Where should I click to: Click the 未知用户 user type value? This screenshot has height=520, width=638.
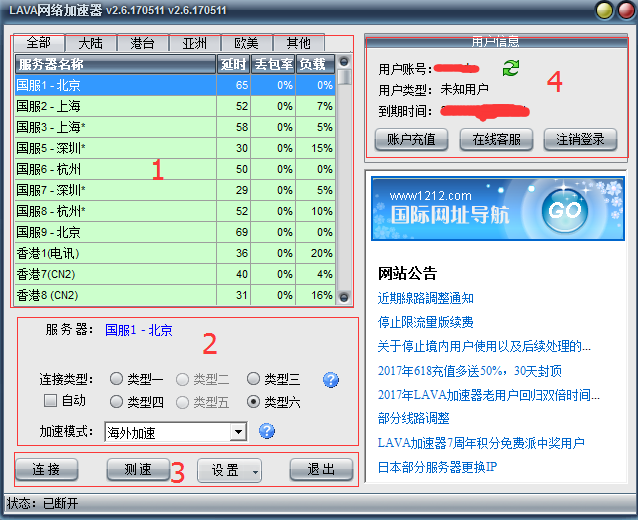(464, 89)
